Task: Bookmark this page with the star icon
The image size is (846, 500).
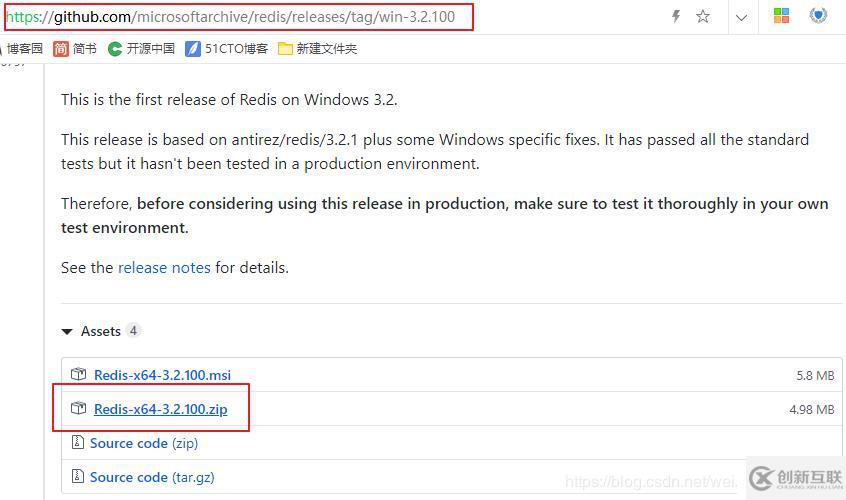Action: coord(702,16)
